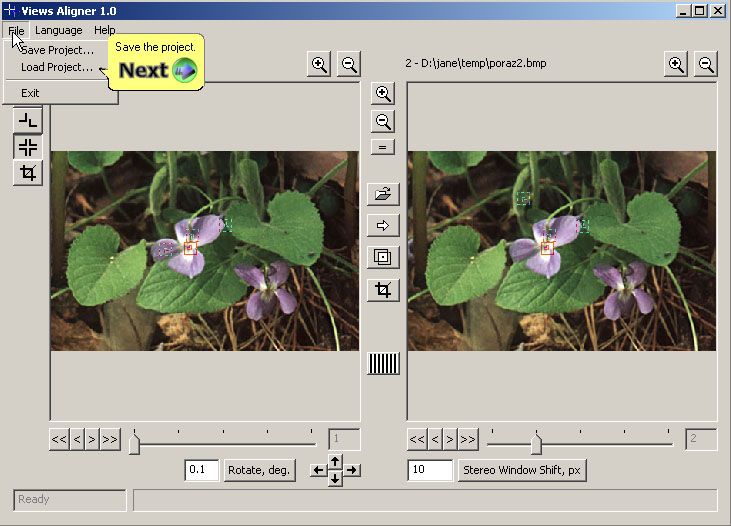Click the equals sign button in center toolbar
731x526 pixels.
pos(382,147)
